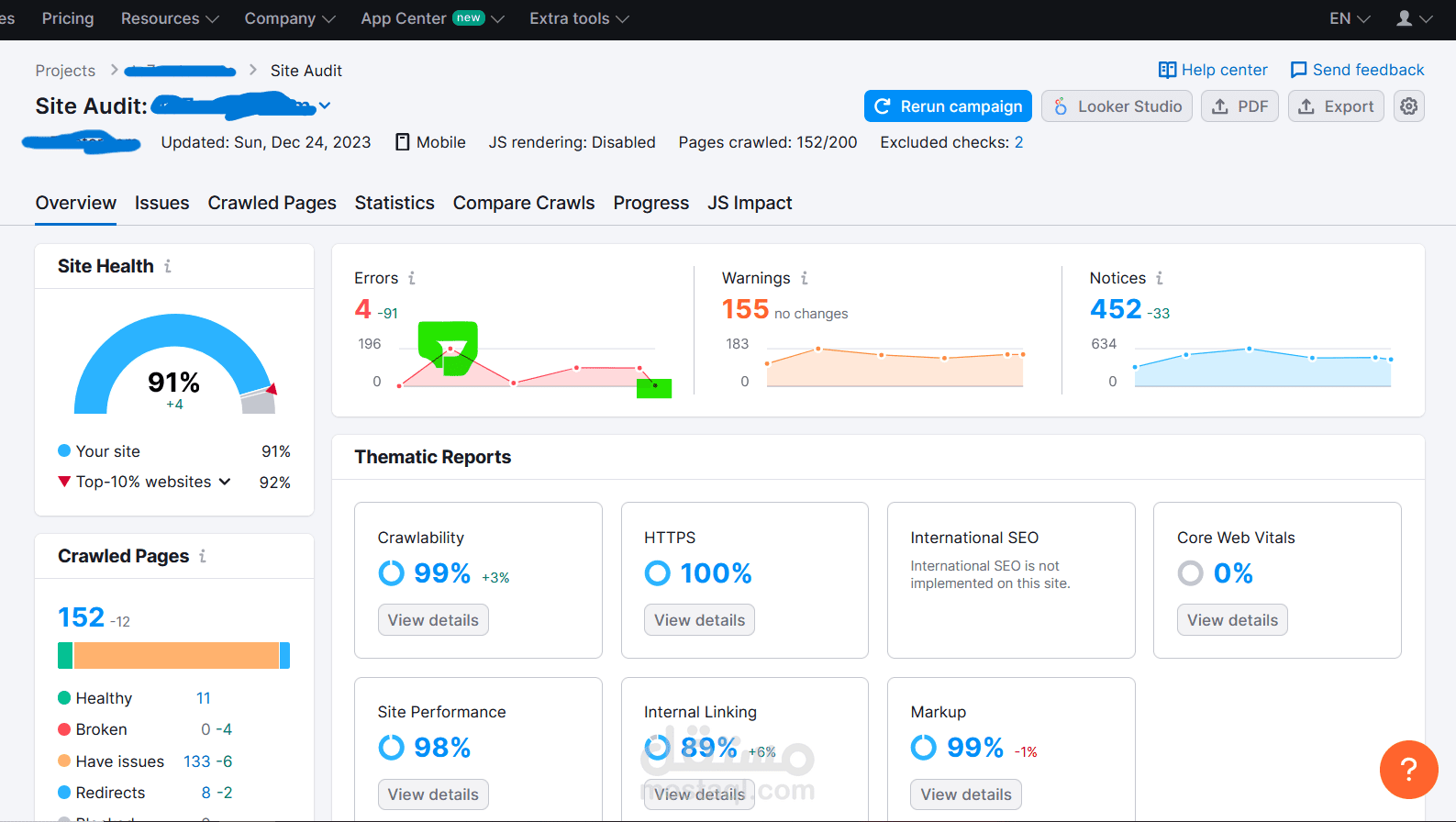Screen dimensions: 1456x822
Task: Open the user account profile icon
Action: click(1404, 18)
